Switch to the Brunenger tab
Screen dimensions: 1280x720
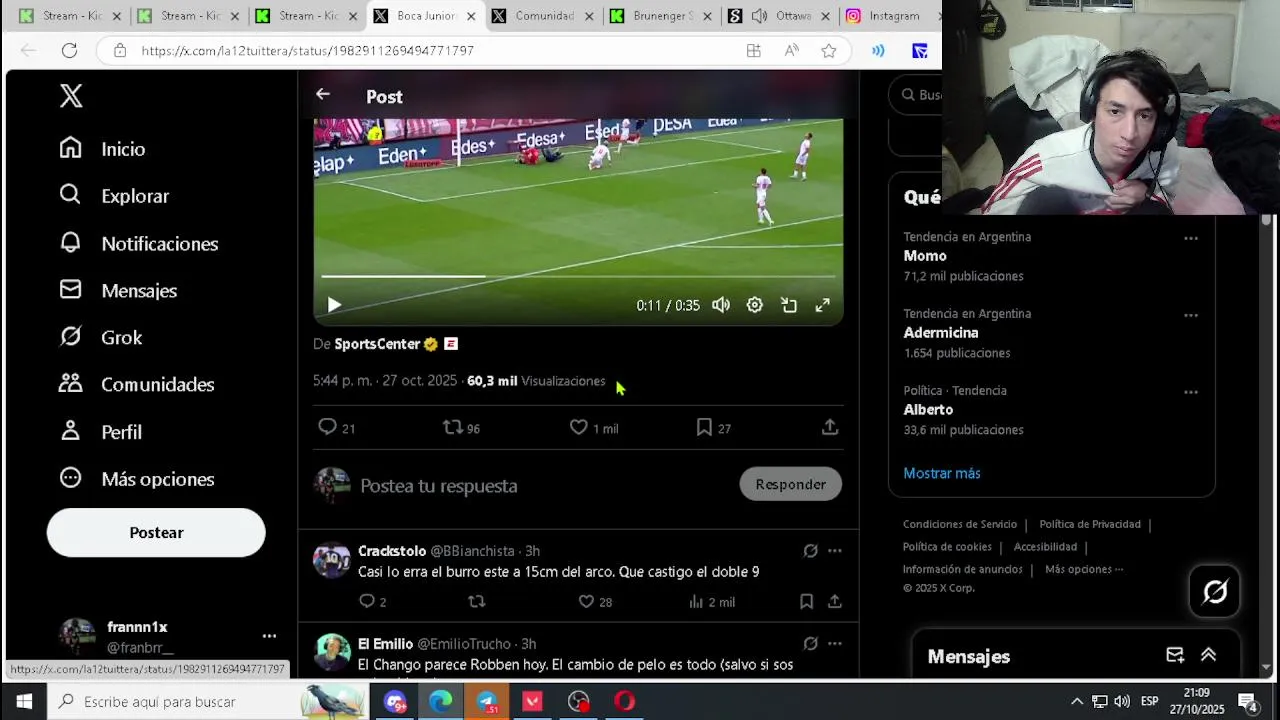[x=660, y=16]
